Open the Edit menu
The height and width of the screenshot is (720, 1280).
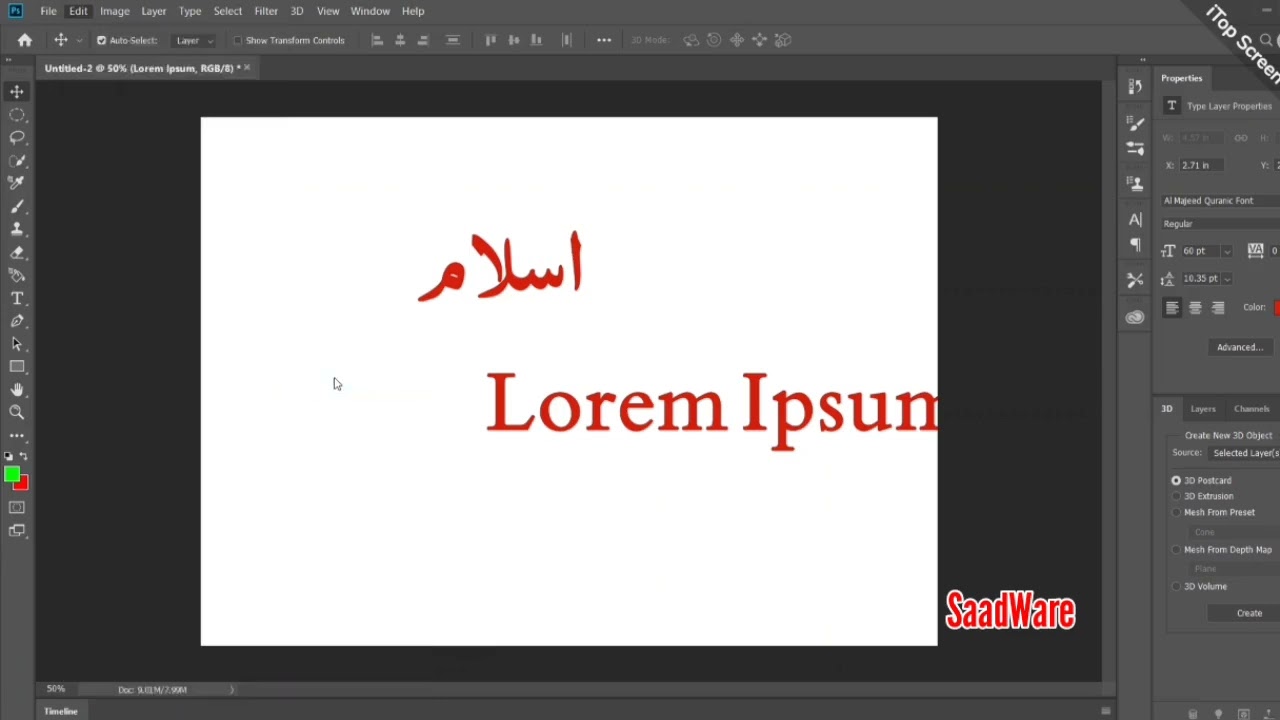coord(78,11)
